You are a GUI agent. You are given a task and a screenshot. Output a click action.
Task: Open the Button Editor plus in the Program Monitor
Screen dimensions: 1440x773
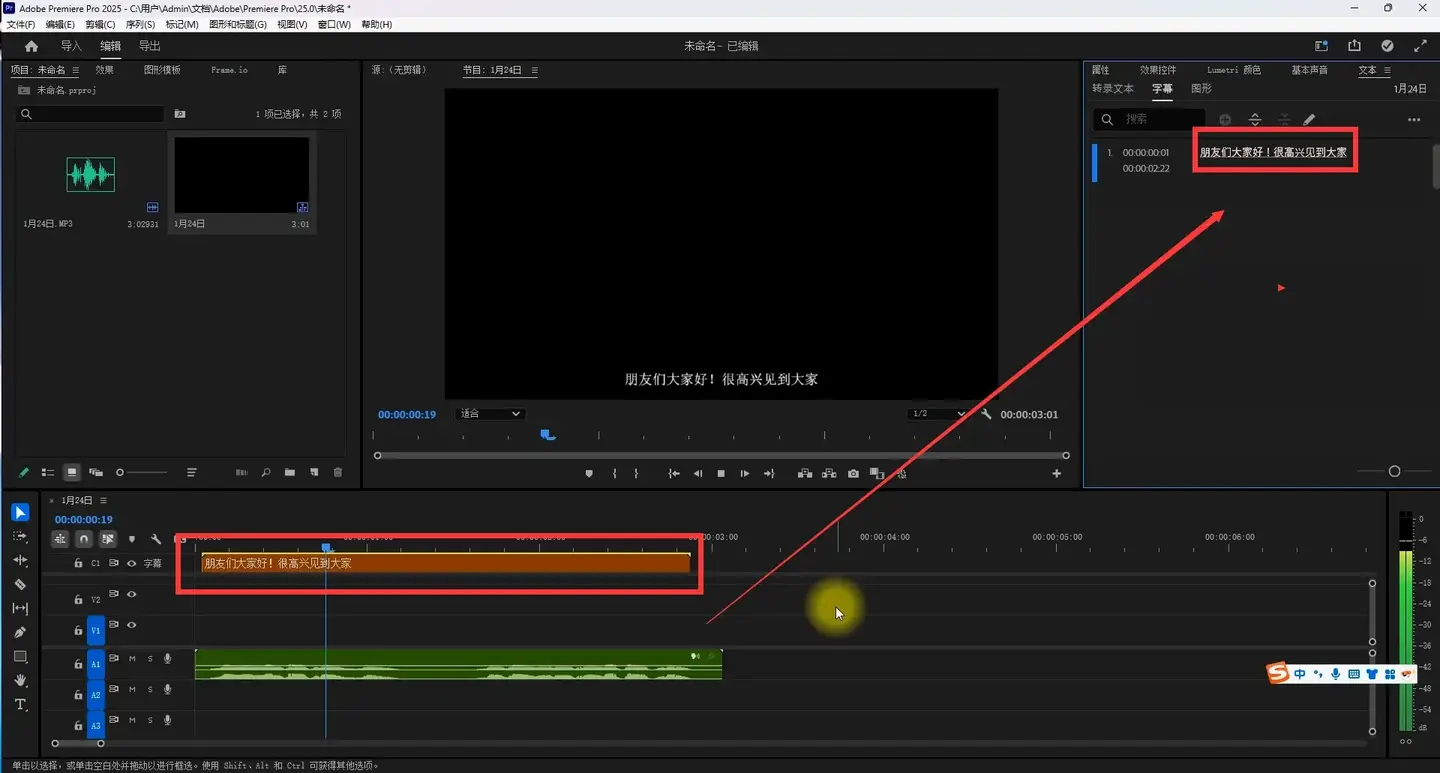[x=1056, y=474]
